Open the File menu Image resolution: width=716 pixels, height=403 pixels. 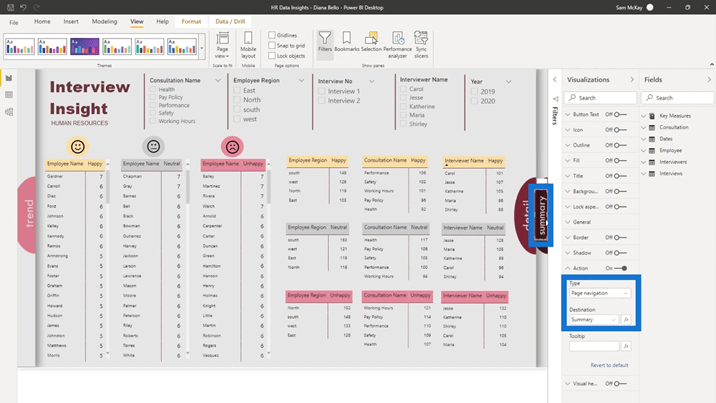(x=14, y=22)
